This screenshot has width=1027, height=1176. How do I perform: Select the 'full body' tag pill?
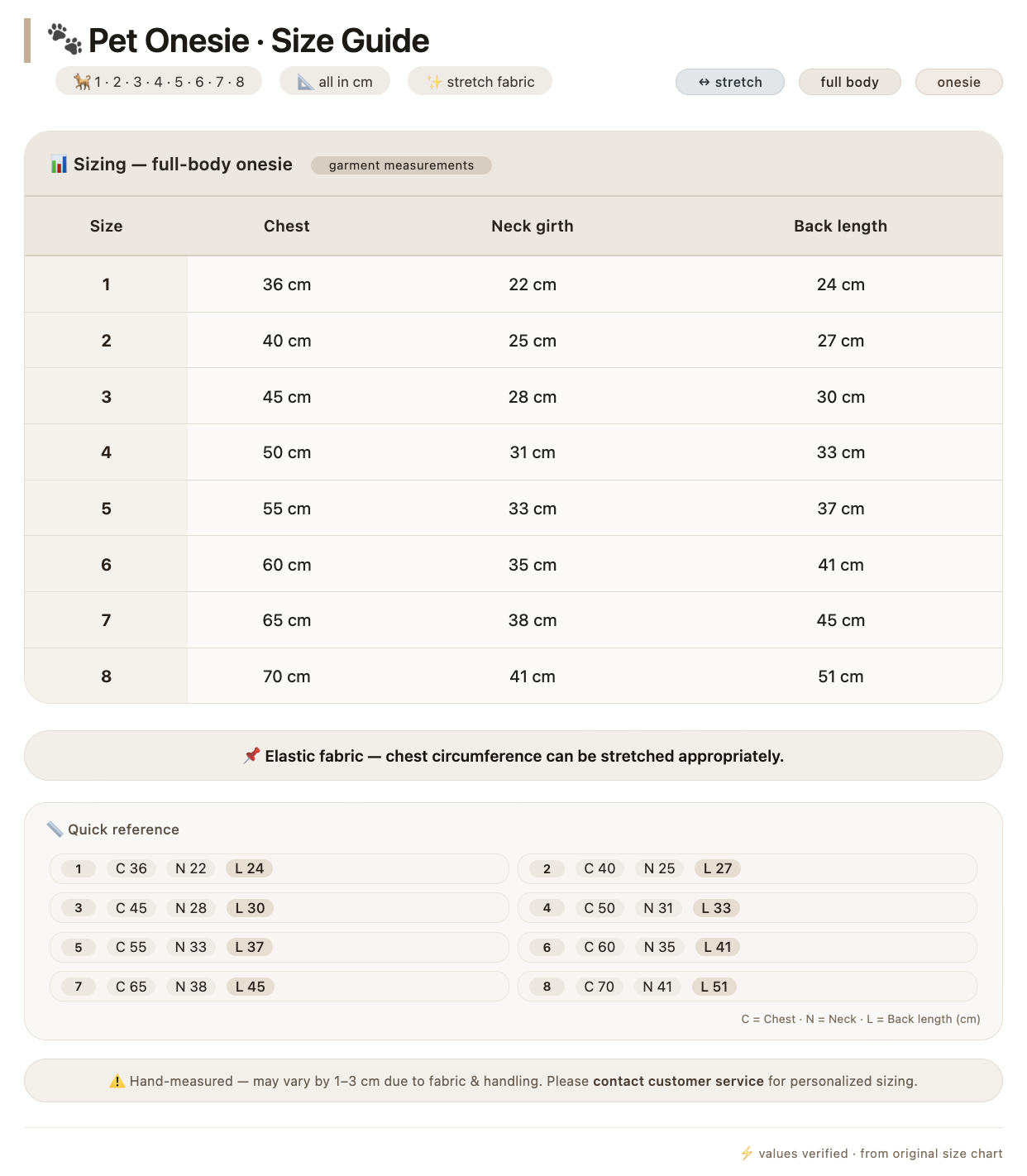pyautogui.click(x=849, y=82)
